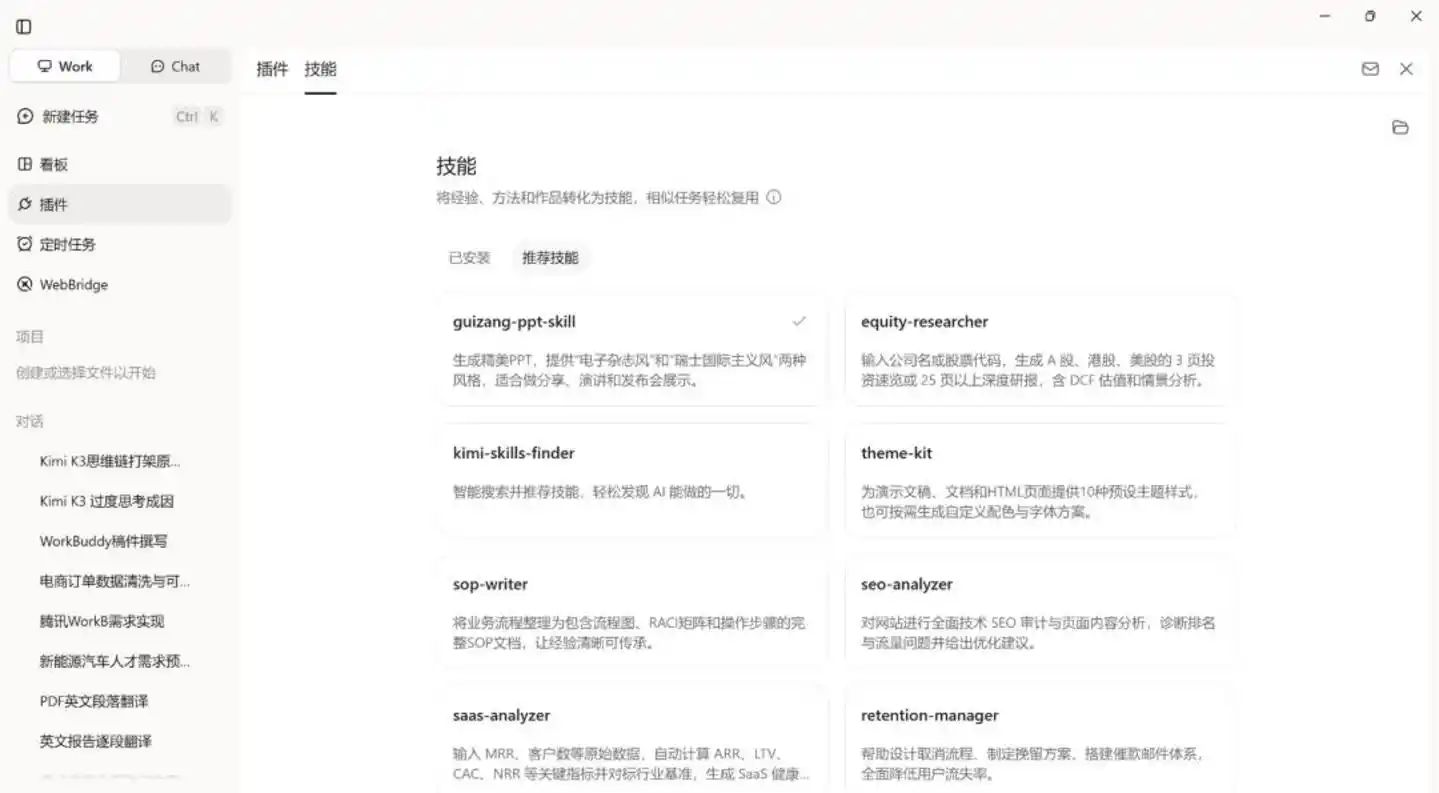
Task: Click the 定时任务 alarm clock icon
Action: click(x=25, y=244)
